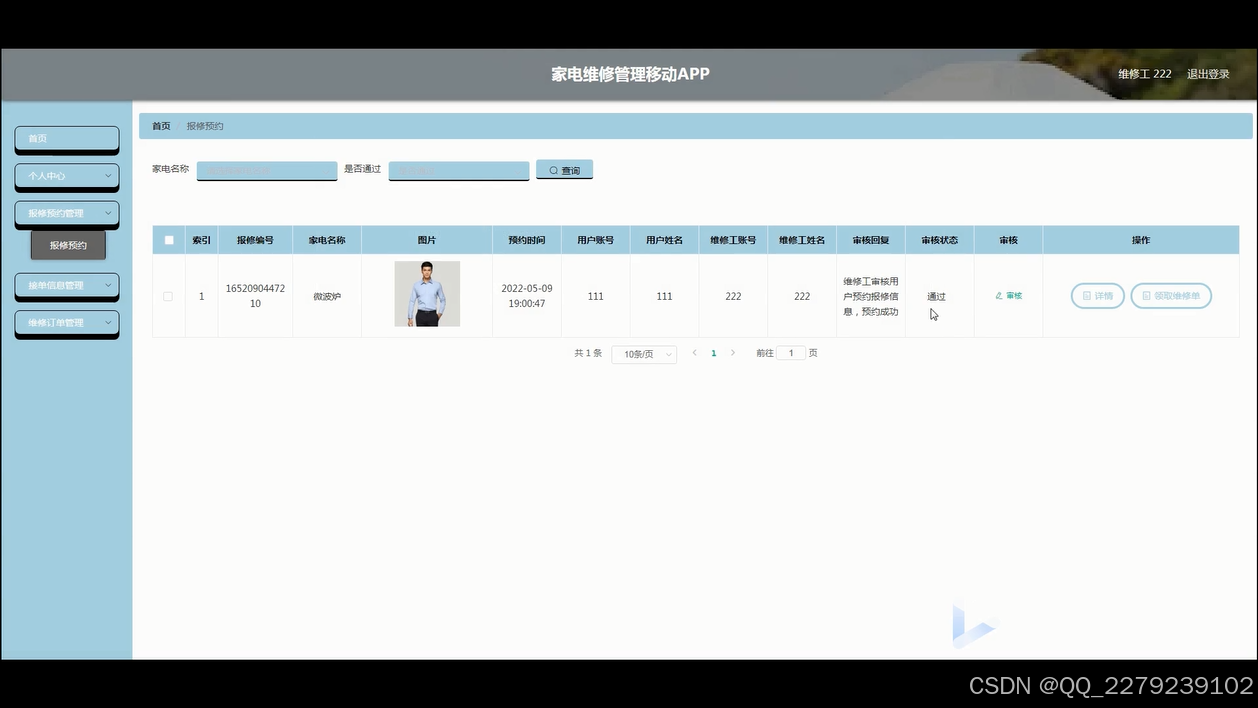
Task: Toggle the select-all checkbox in the table header
Action: [169, 240]
